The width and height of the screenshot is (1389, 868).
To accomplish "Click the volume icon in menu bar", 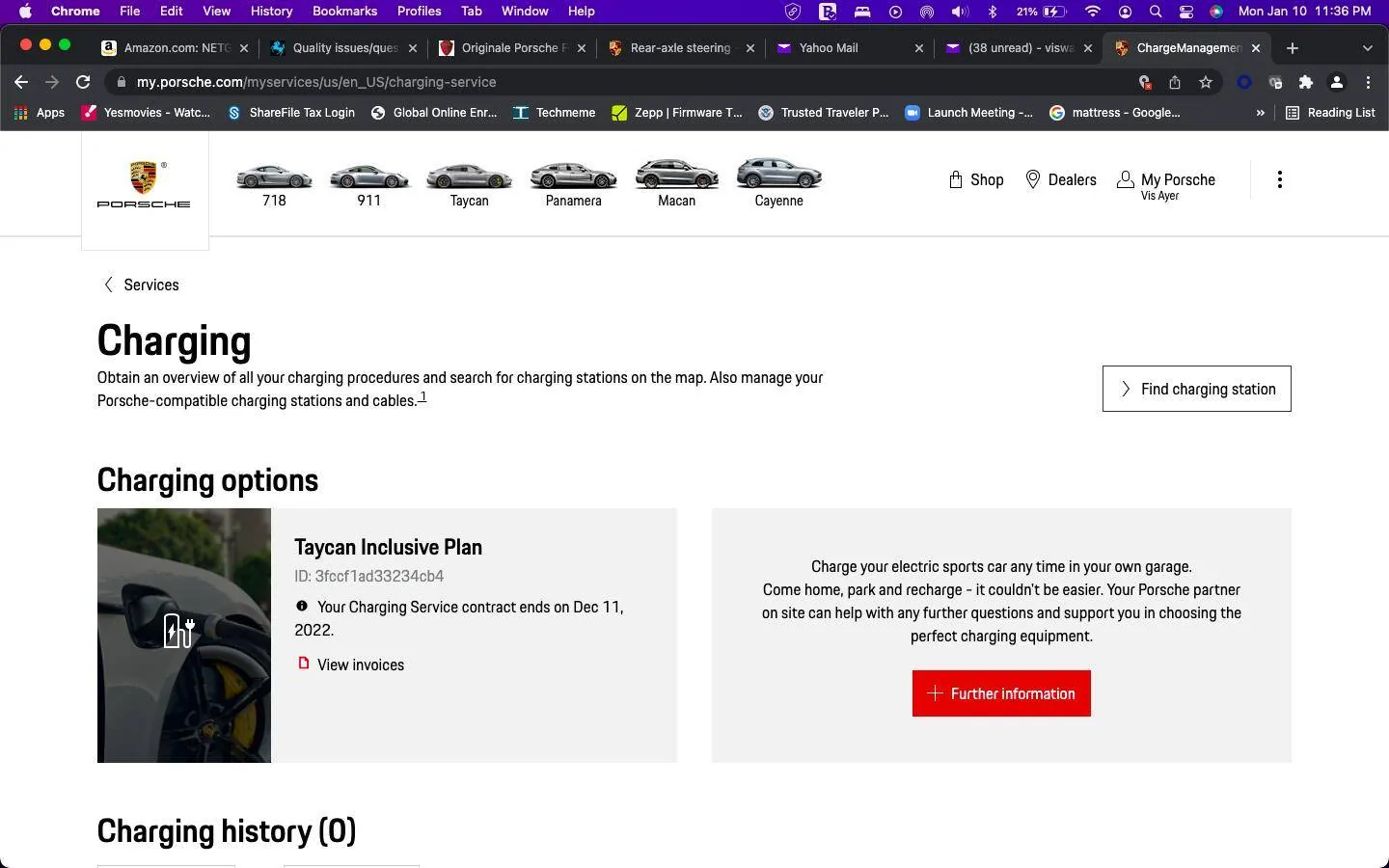I will click(x=959, y=12).
